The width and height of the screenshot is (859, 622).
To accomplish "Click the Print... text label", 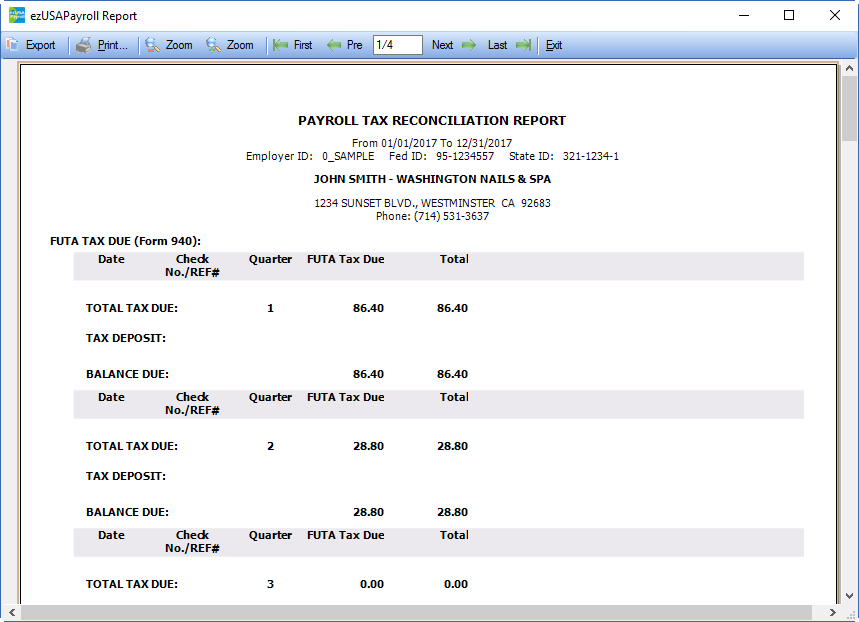I will pos(113,45).
